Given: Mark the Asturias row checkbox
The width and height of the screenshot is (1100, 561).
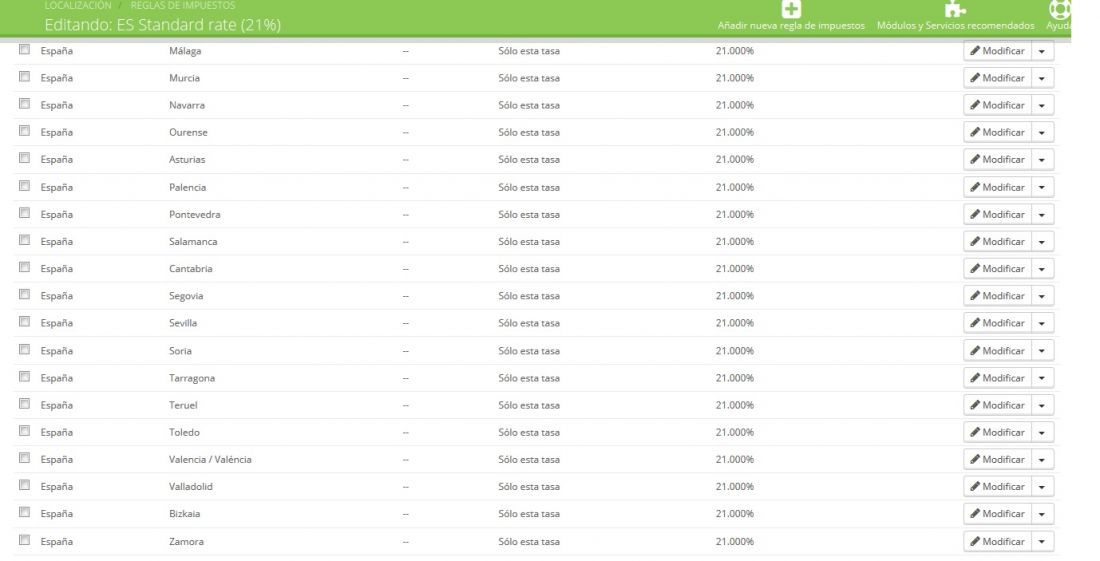Looking at the screenshot, I should coord(25,158).
